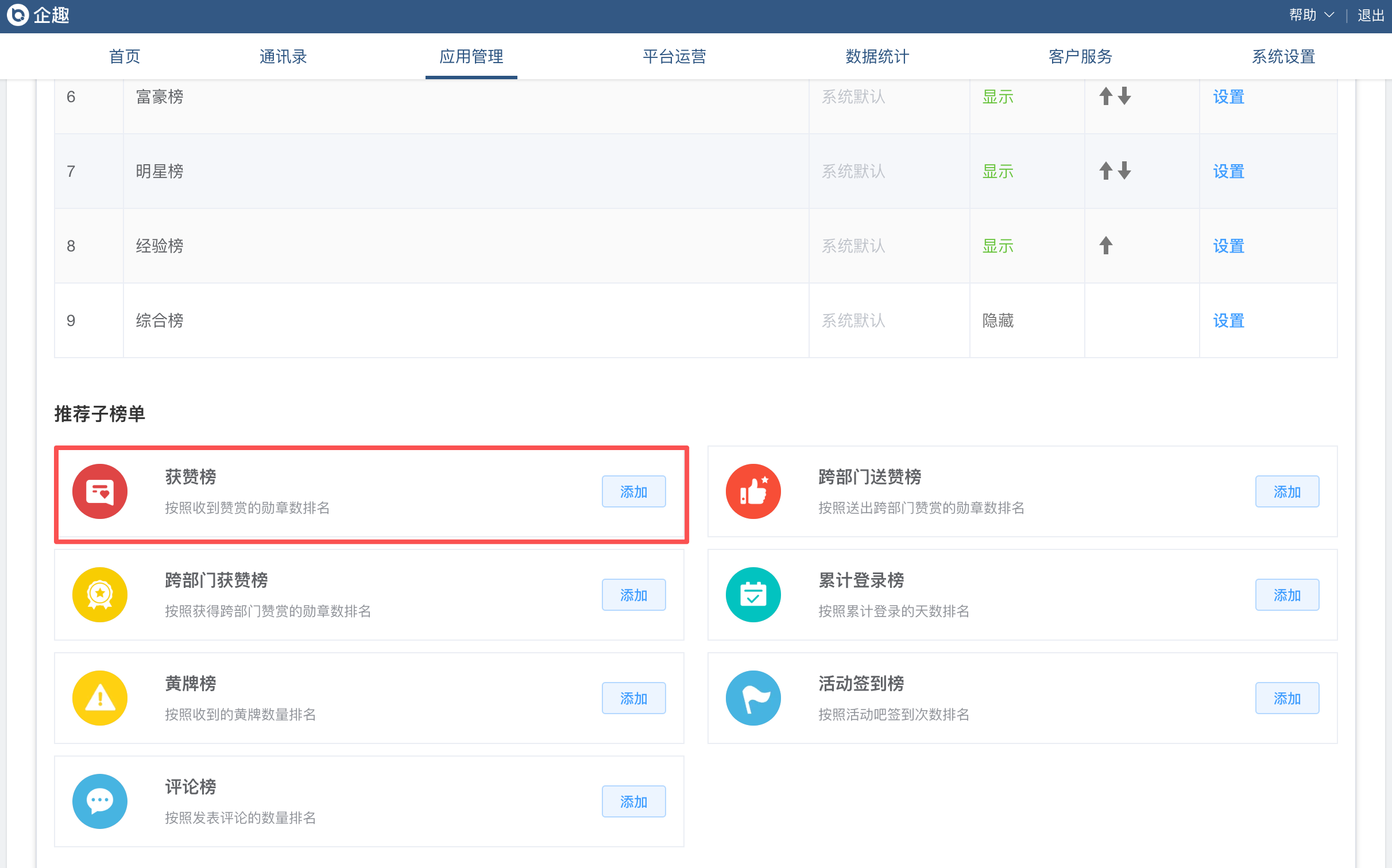Click the 企趣 logo icon
Viewport: 1392px width, 868px height.
click(x=18, y=15)
